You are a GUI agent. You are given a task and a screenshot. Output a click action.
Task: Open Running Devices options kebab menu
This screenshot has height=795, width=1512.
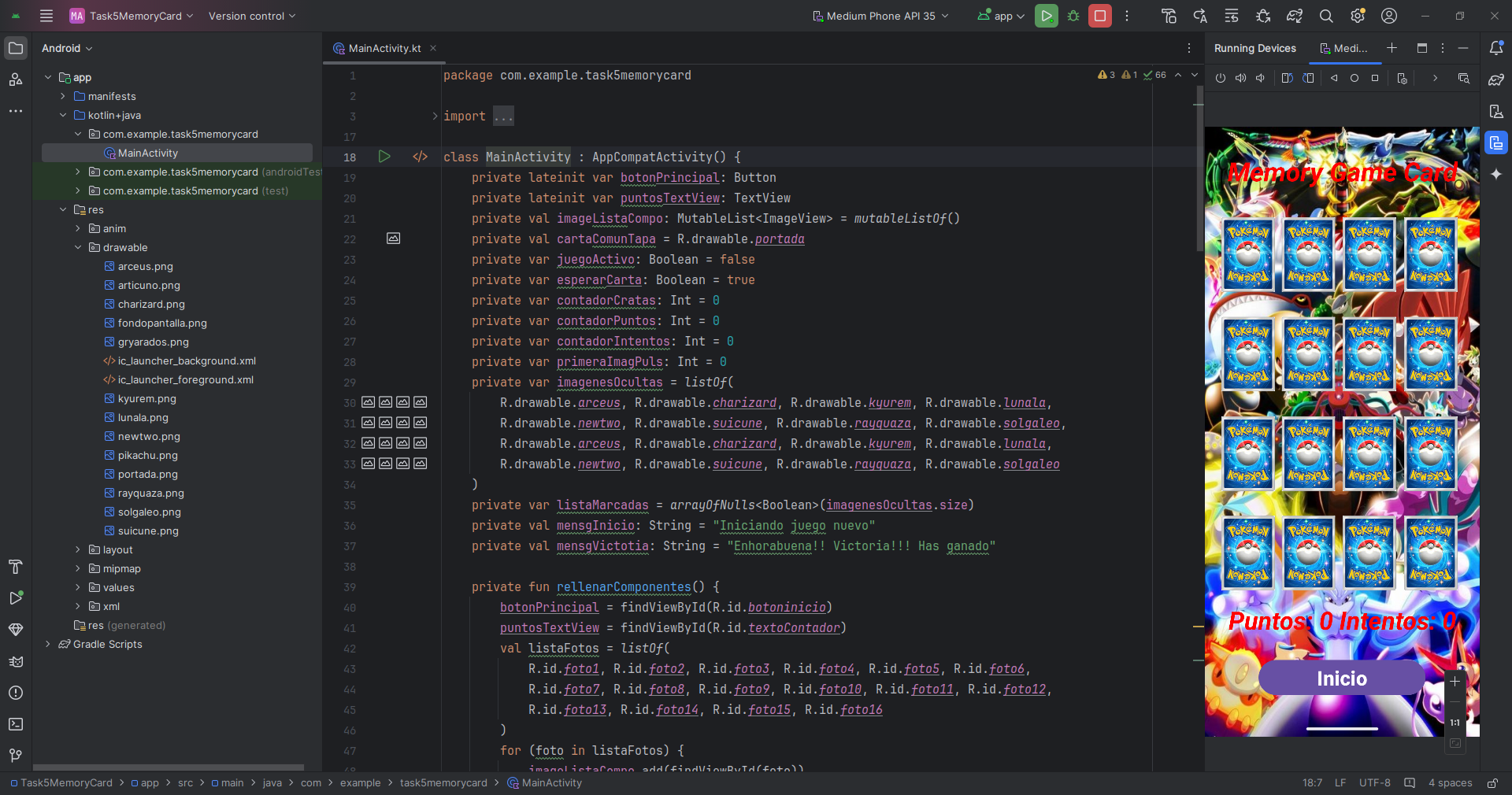click(x=1443, y=48)
